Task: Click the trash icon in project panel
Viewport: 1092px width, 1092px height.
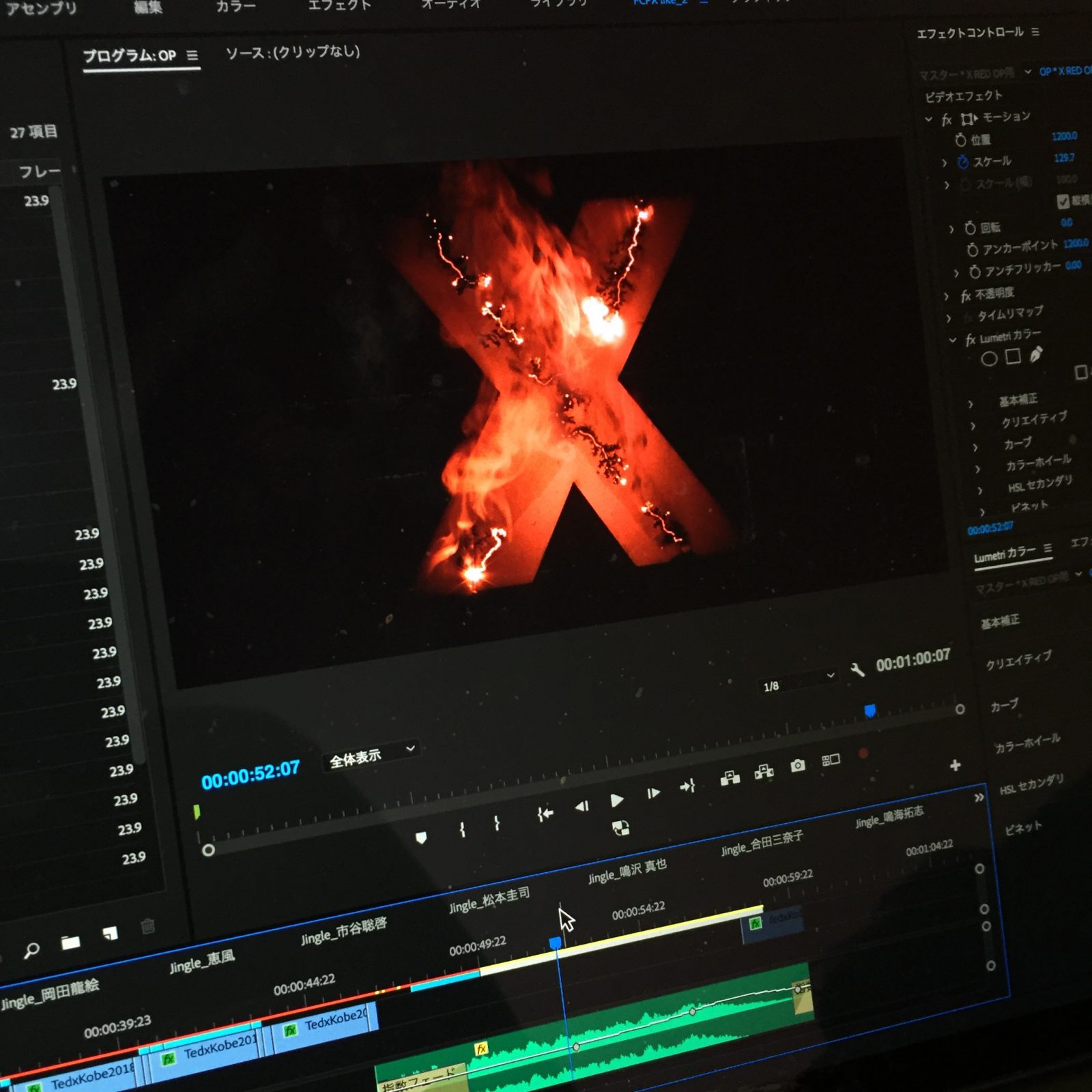Action: coord(147,926)
